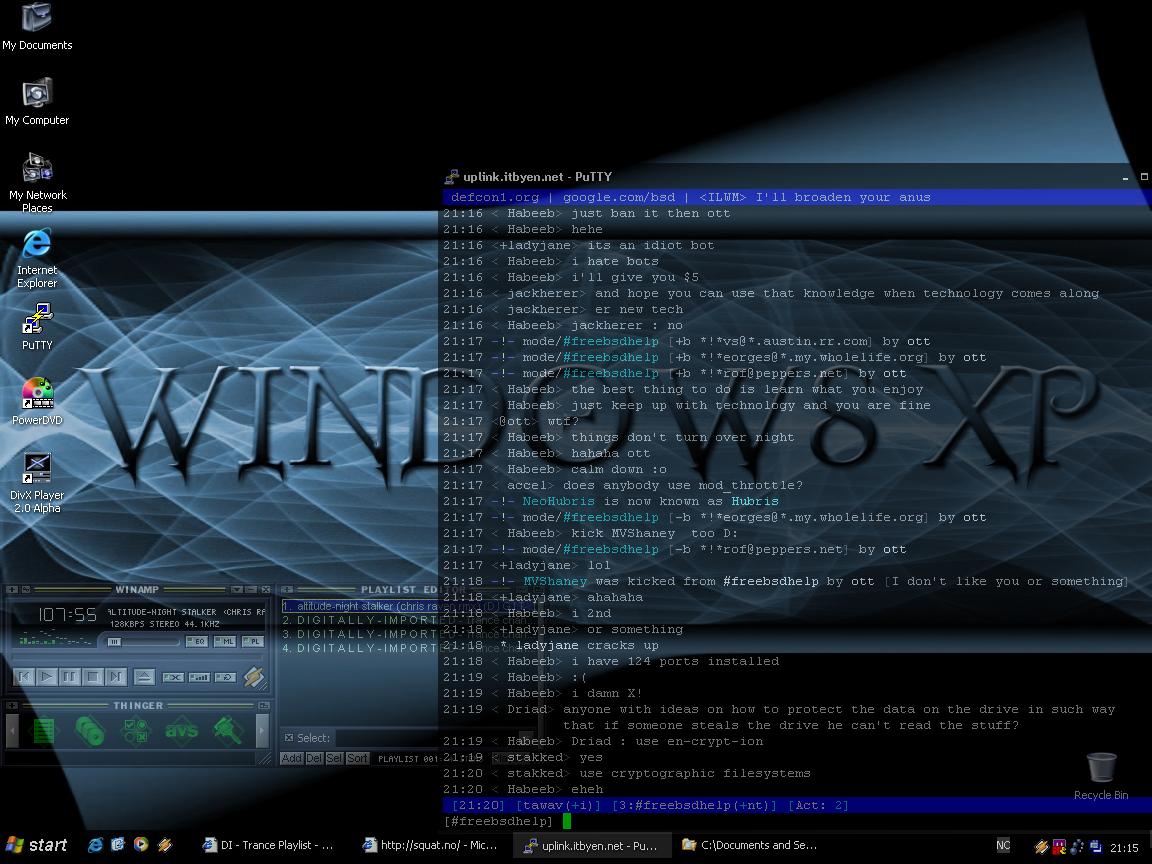Click Winamp's eject (open file) button

144,677
